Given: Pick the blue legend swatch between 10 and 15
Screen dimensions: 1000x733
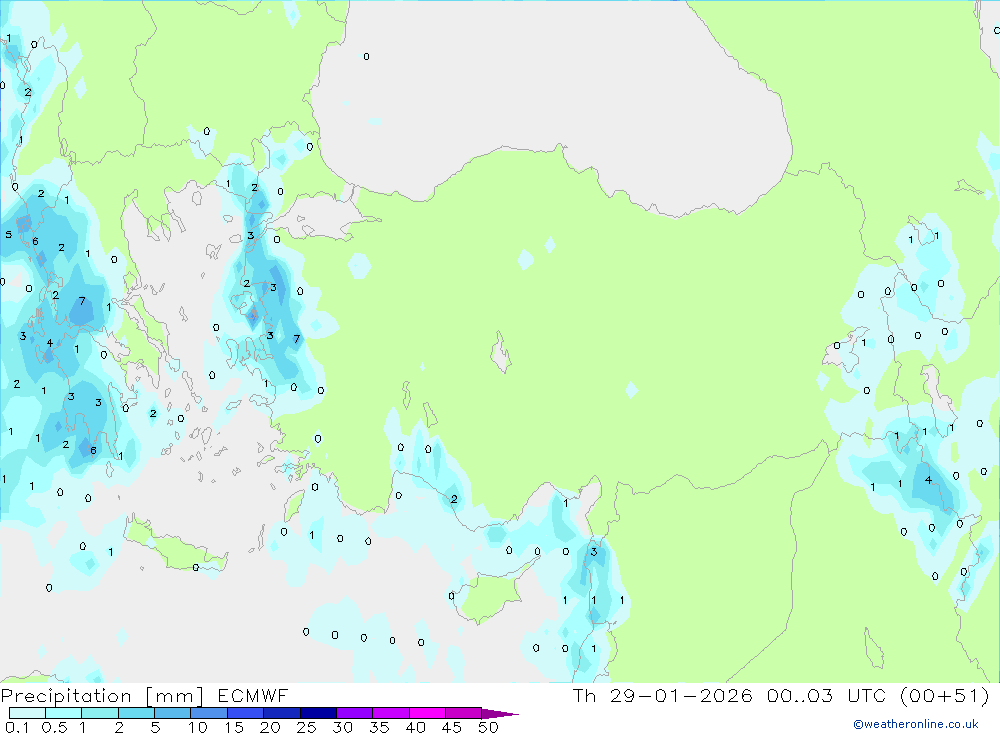Looking at the screenshot, I should tap(209, 713).
